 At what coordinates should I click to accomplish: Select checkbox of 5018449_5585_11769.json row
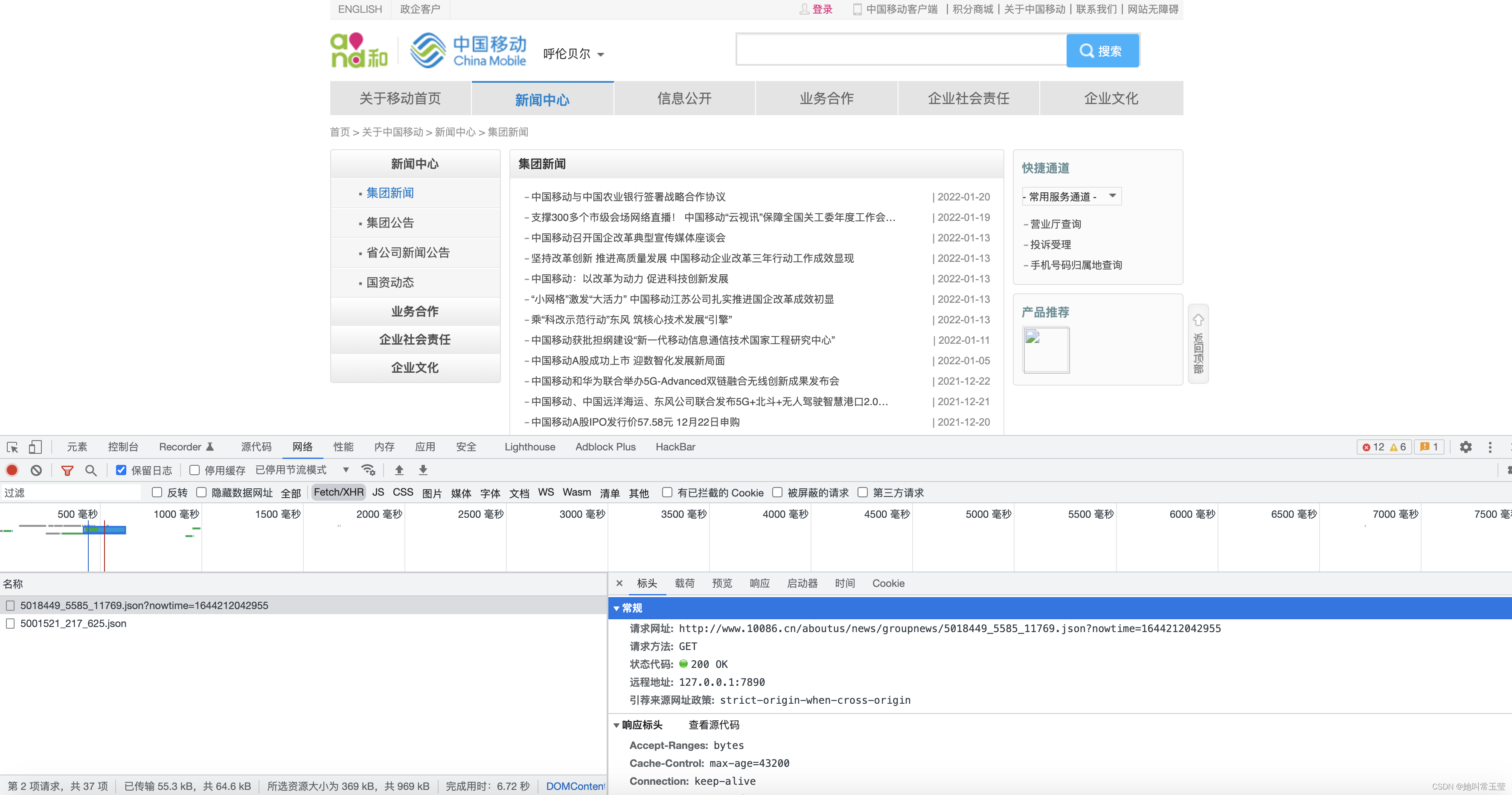10,606
